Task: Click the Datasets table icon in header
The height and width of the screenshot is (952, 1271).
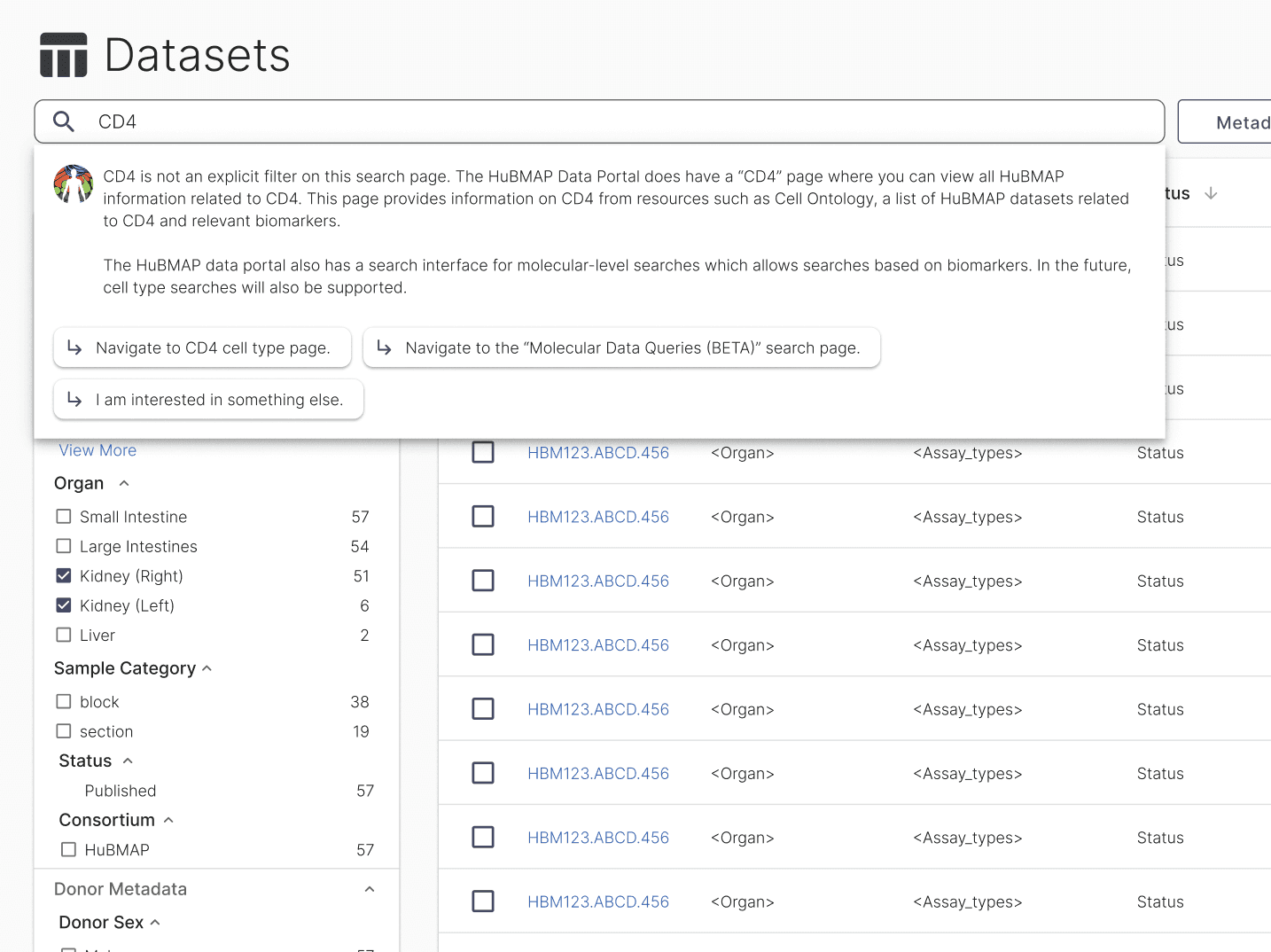Action: pyautogui.click(x=64, y=55)
